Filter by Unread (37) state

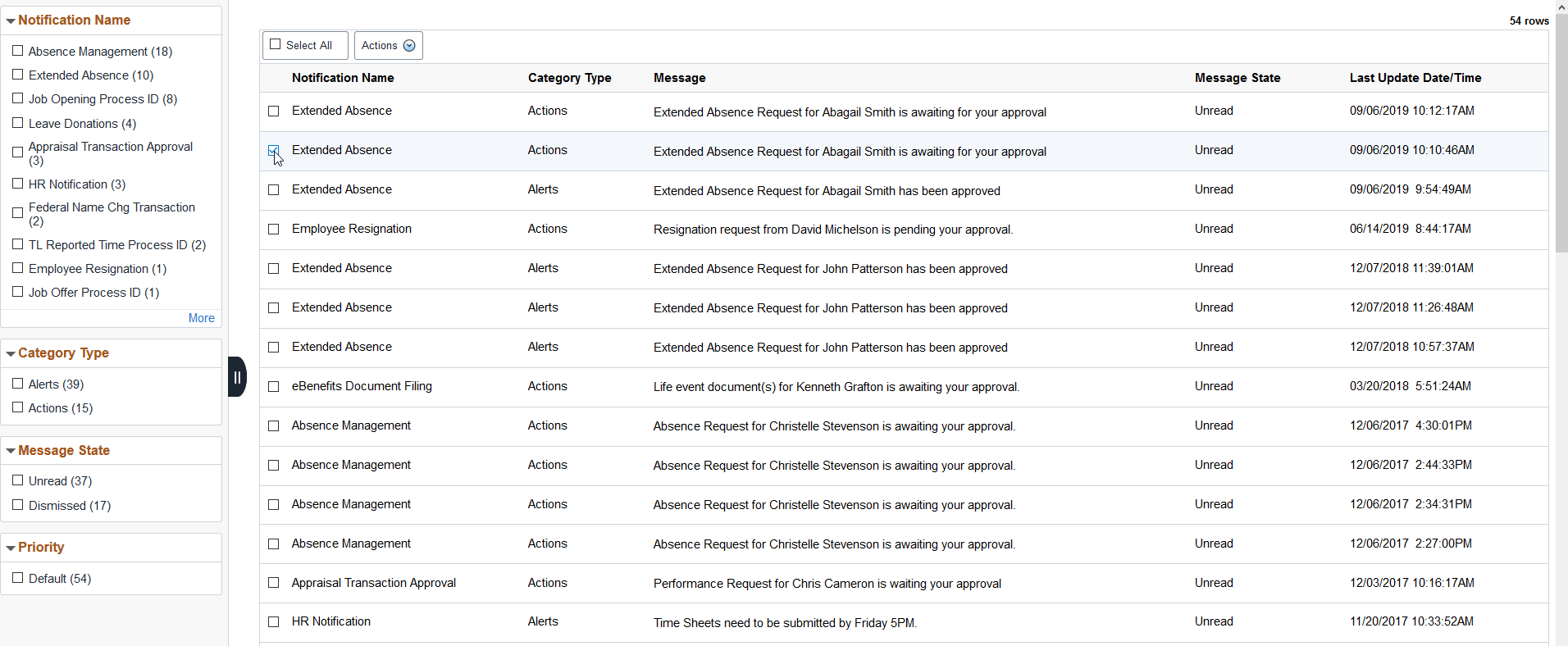(17, 480)
